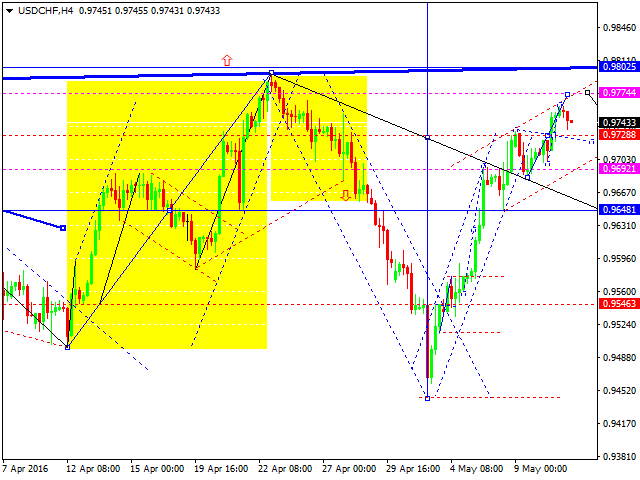
Task: Select the anchor point at the 9 May low
Action: coord(527,178)
